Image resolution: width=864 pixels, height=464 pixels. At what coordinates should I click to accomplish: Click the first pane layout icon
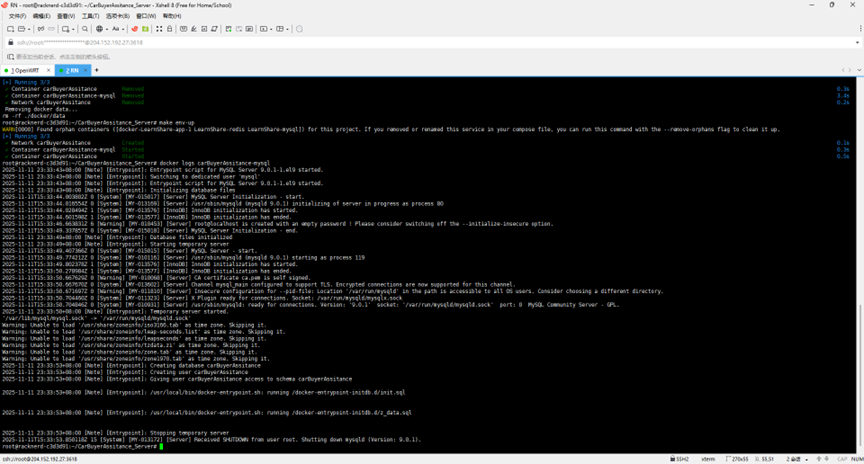click(263, 29)
